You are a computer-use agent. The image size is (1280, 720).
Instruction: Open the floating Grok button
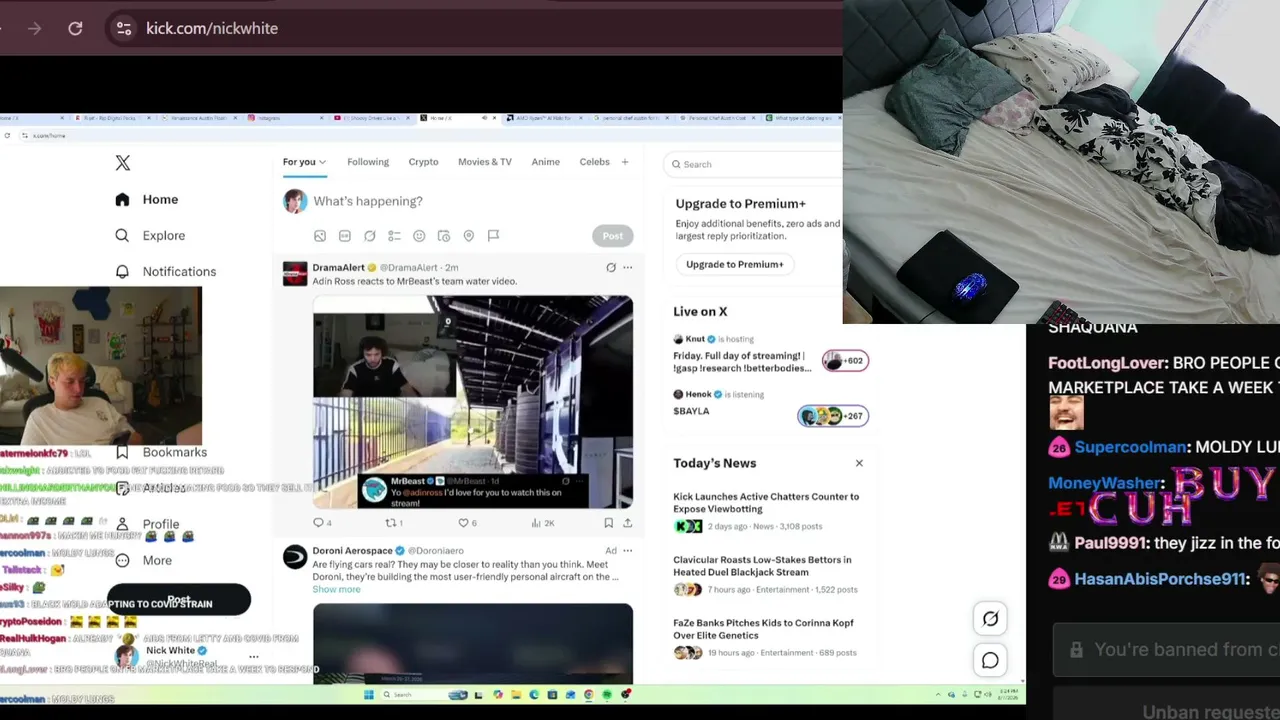click(990, 619)
